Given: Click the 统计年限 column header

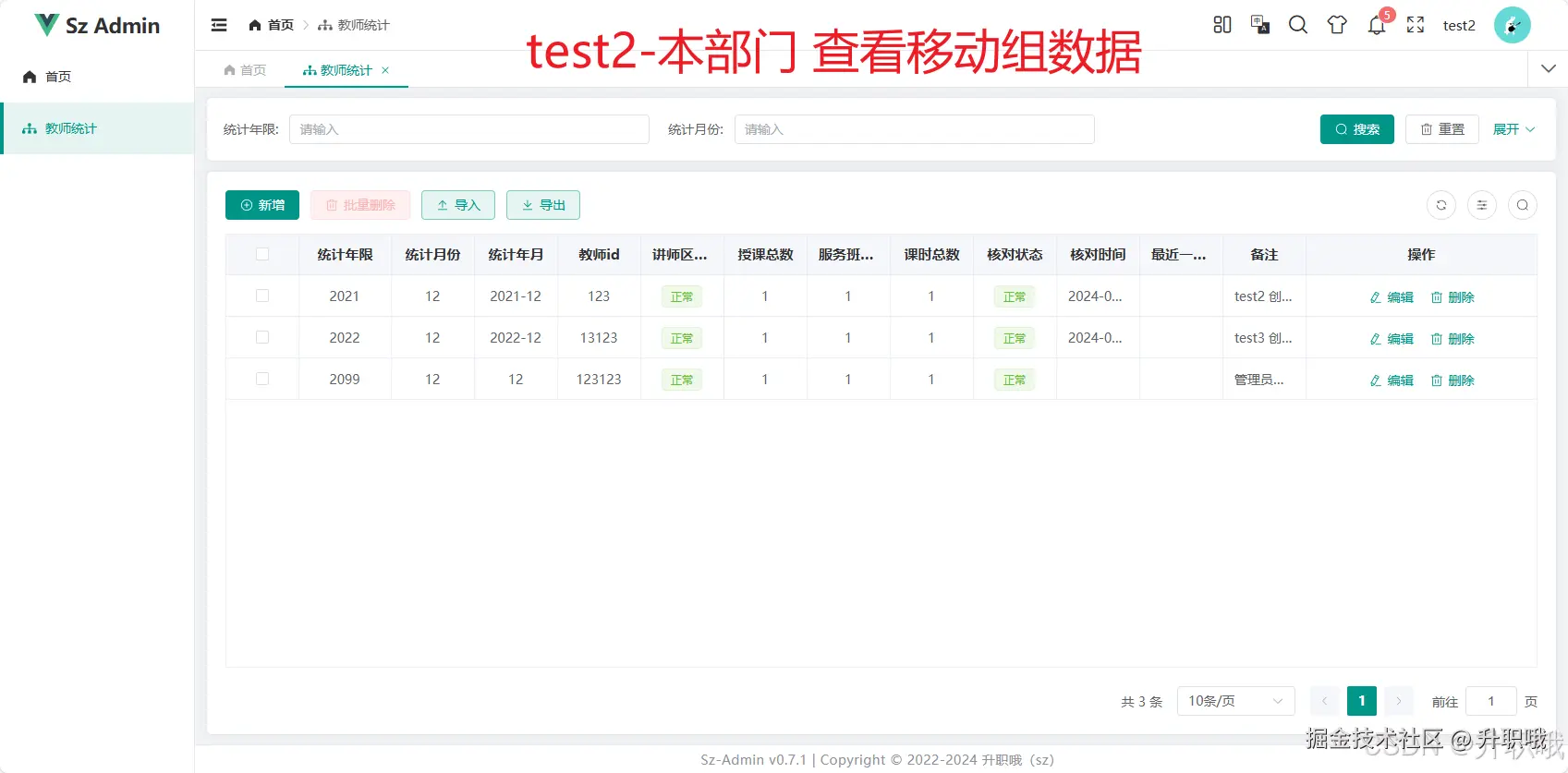Looking at the screenshot, I should pyautogui.click(x=345, y=254).
